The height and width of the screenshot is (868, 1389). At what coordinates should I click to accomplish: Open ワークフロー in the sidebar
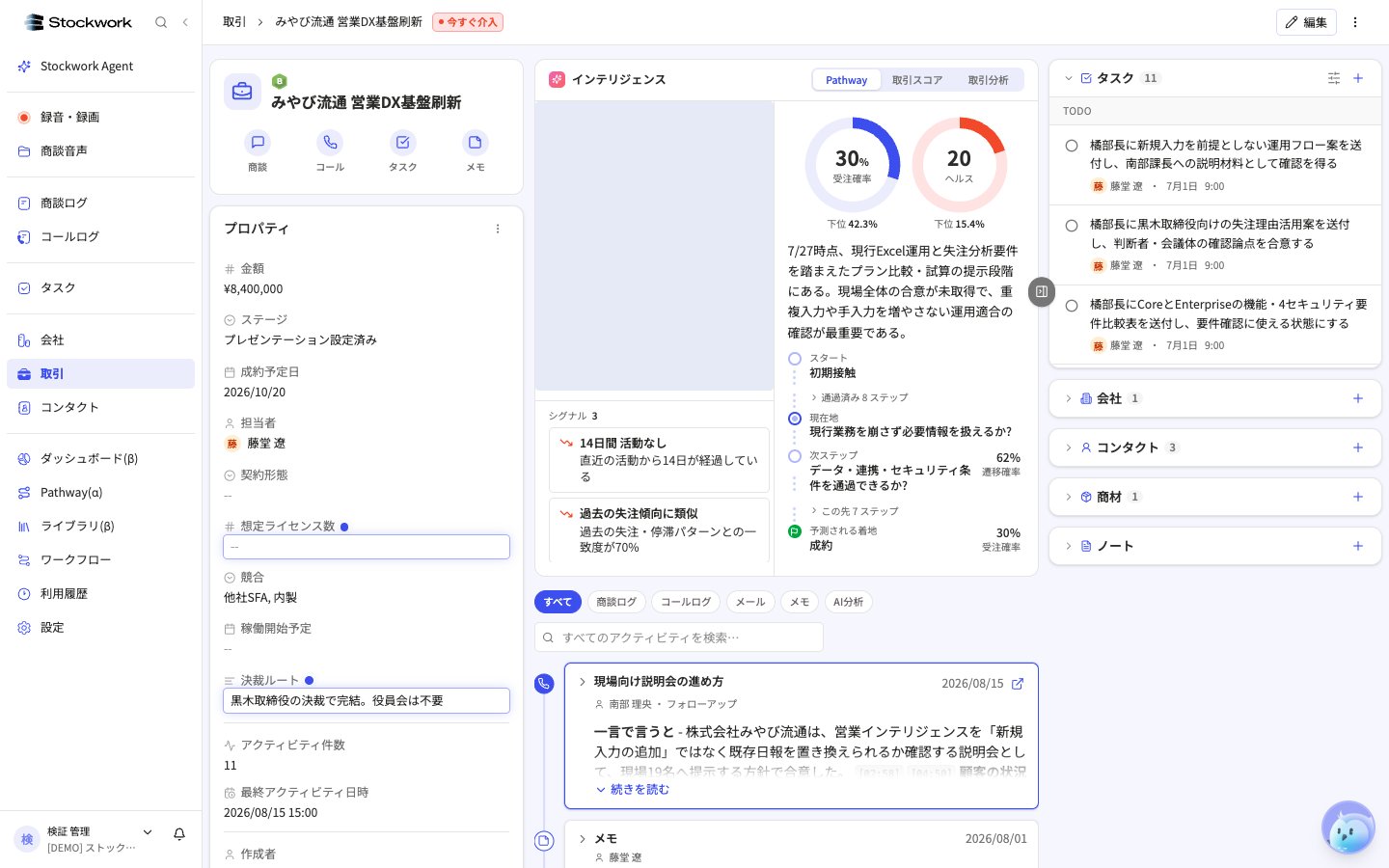pyautogui.click(x=100, y=559)
